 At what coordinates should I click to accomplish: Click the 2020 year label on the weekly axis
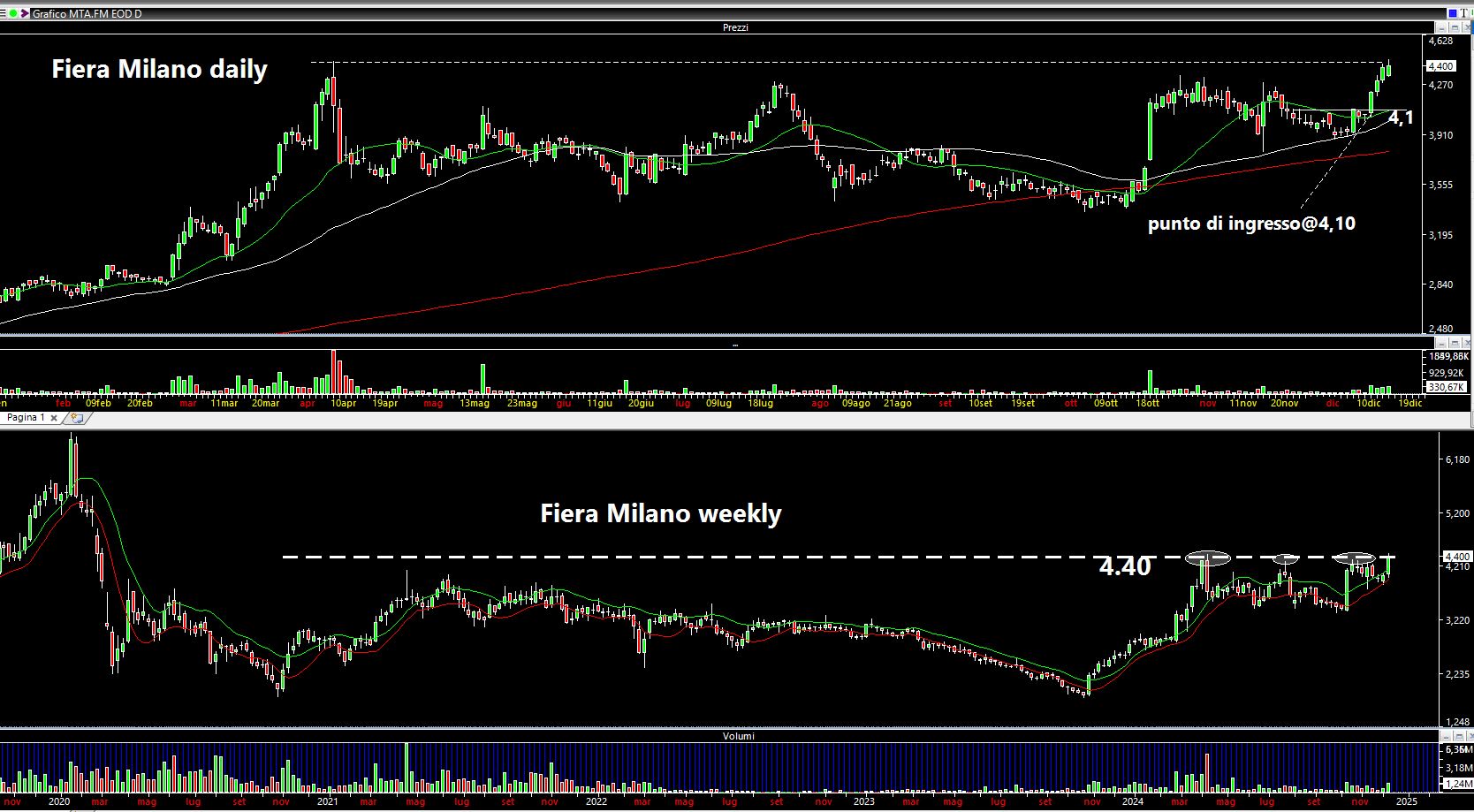pos(59,802)
